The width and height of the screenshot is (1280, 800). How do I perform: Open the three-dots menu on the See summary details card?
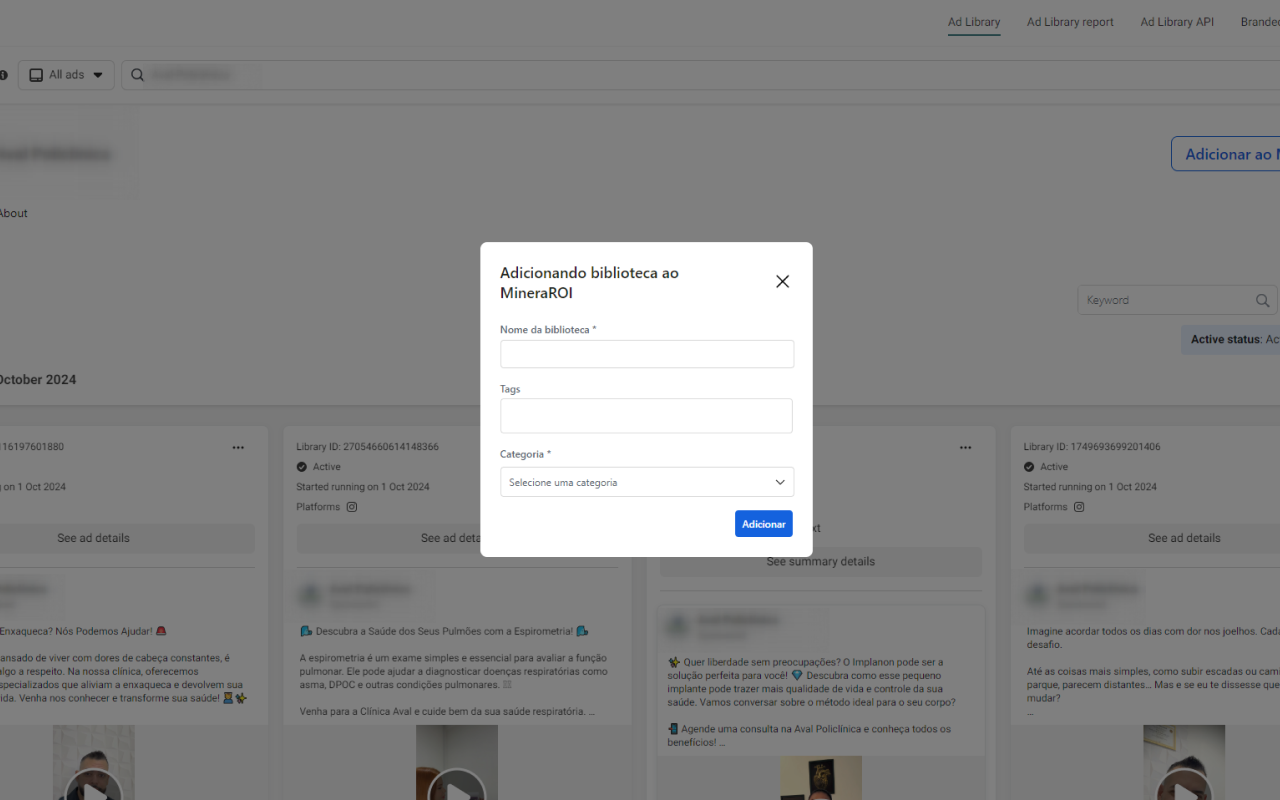tap(965, 447)
